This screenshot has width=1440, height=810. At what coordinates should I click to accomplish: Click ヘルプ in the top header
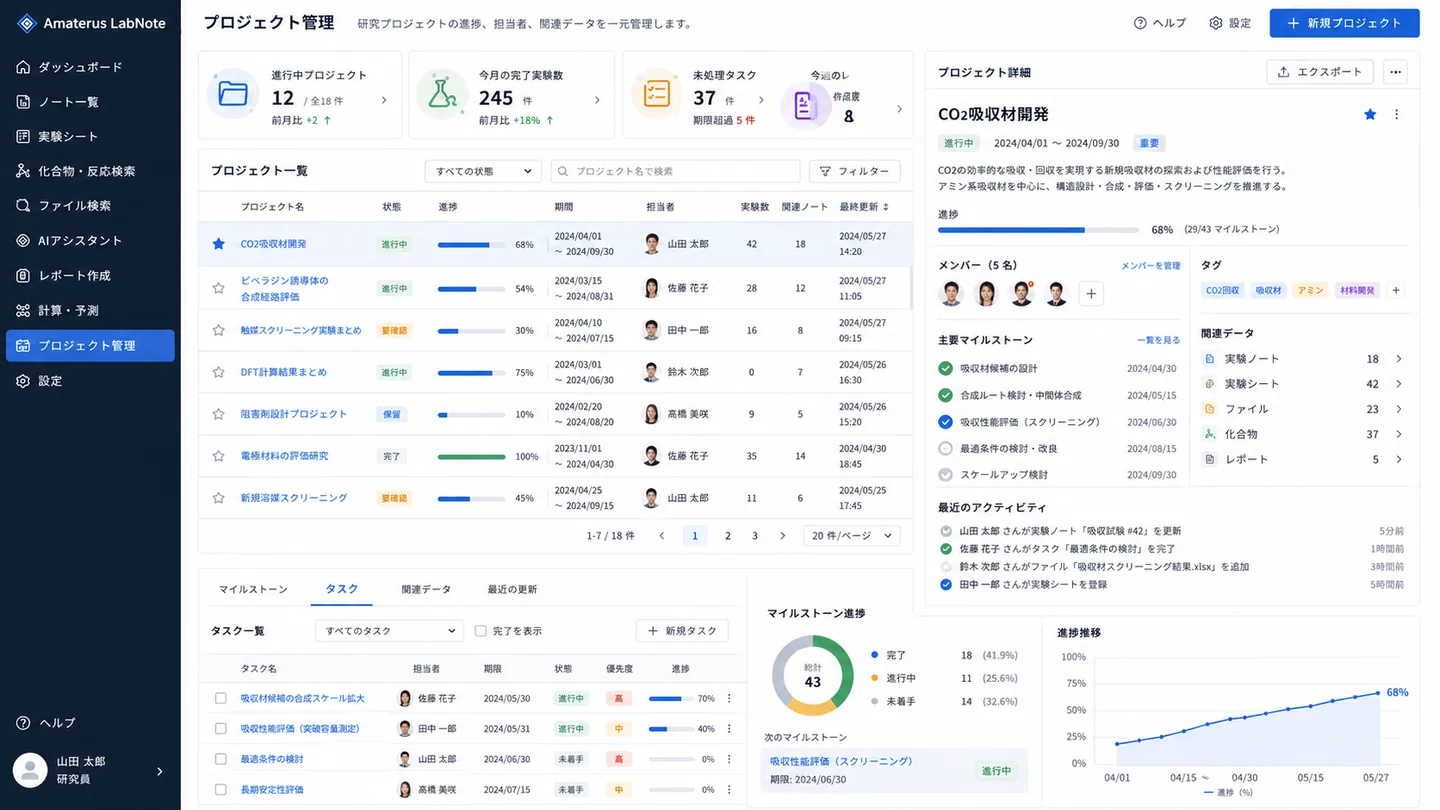point(1160,23)
